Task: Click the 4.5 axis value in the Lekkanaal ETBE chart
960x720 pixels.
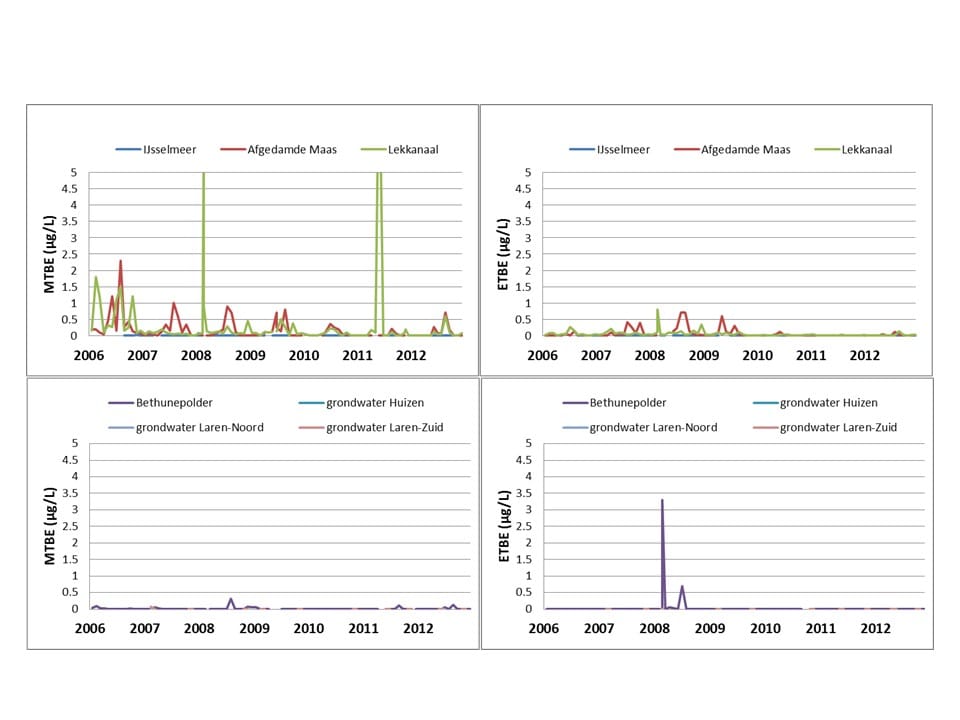Action: tap(523, 189)
